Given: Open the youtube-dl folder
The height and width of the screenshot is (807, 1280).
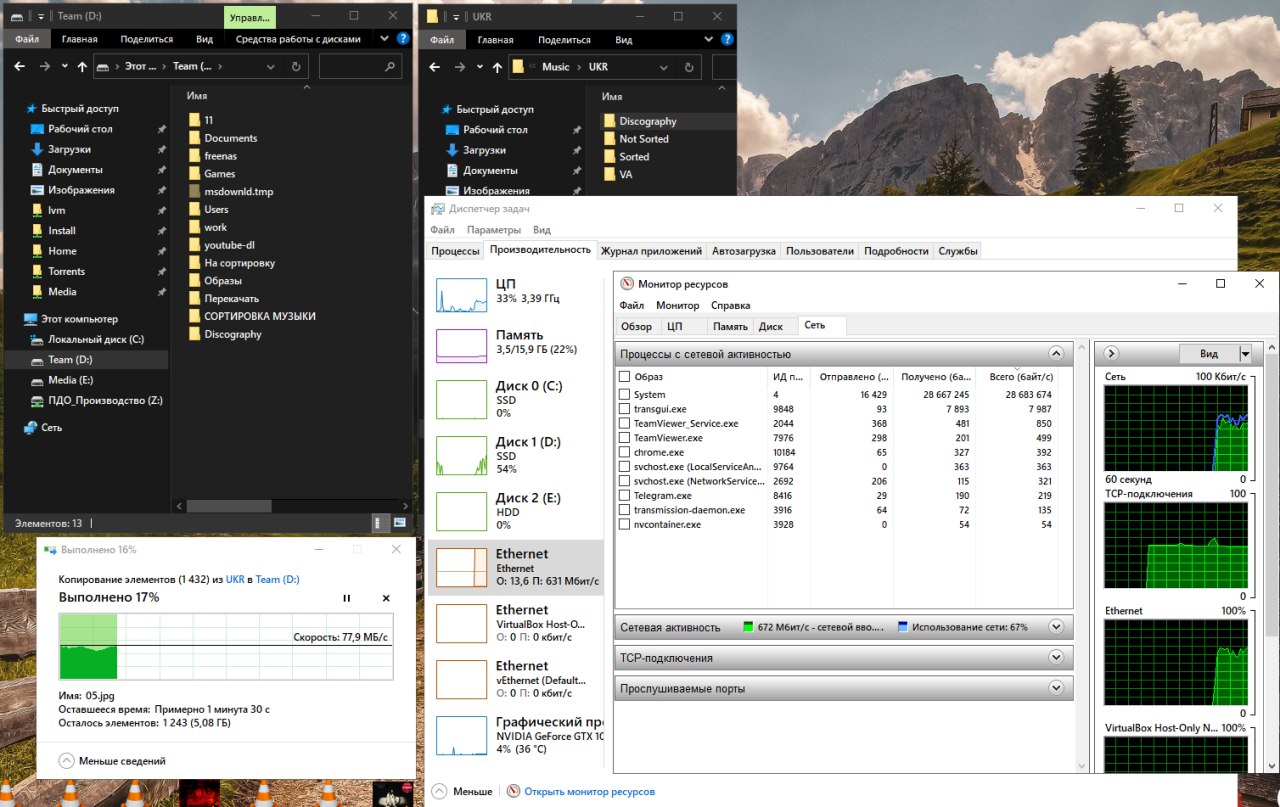Looking at the screenshot, I should (228, 245).
